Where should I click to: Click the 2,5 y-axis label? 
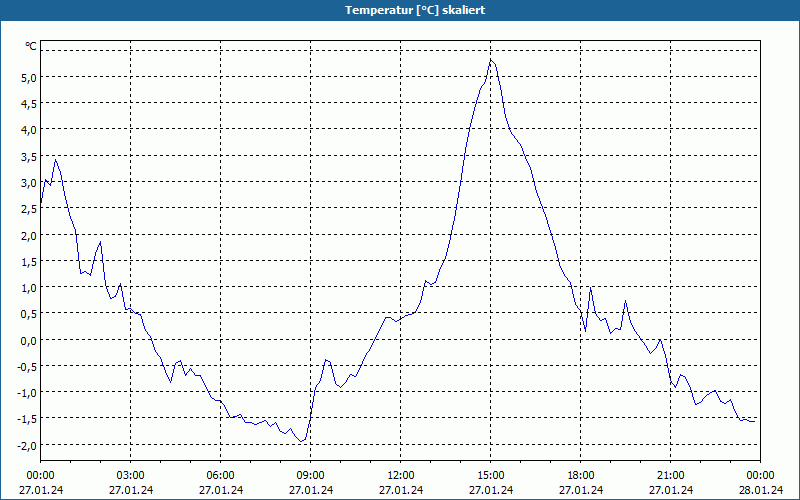point(29,209)
